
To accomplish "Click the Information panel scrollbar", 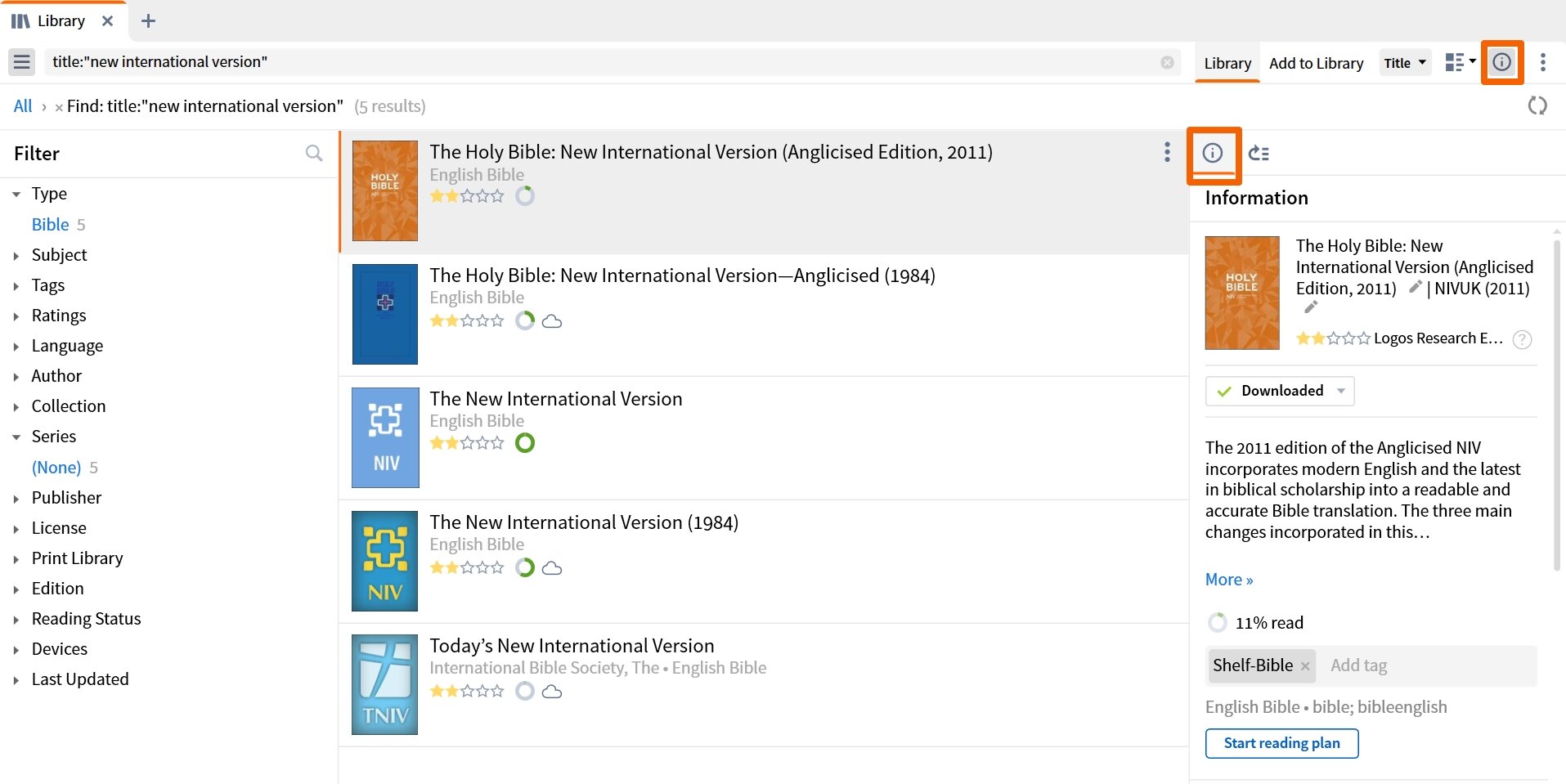I will [x=1558, y=405].
